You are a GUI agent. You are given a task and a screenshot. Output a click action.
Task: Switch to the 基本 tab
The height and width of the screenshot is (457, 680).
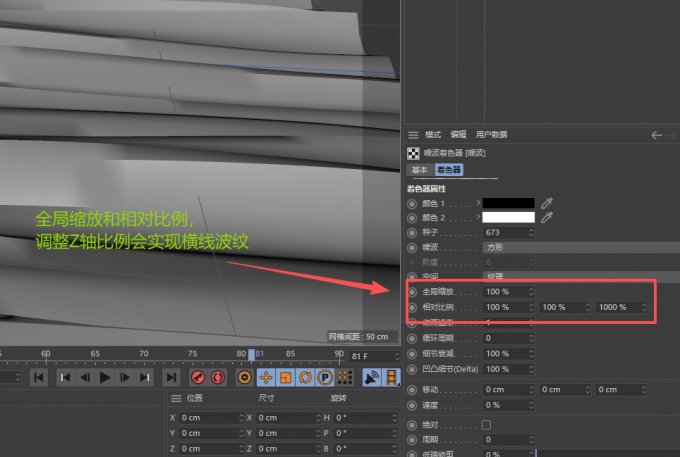pos(419,170)
